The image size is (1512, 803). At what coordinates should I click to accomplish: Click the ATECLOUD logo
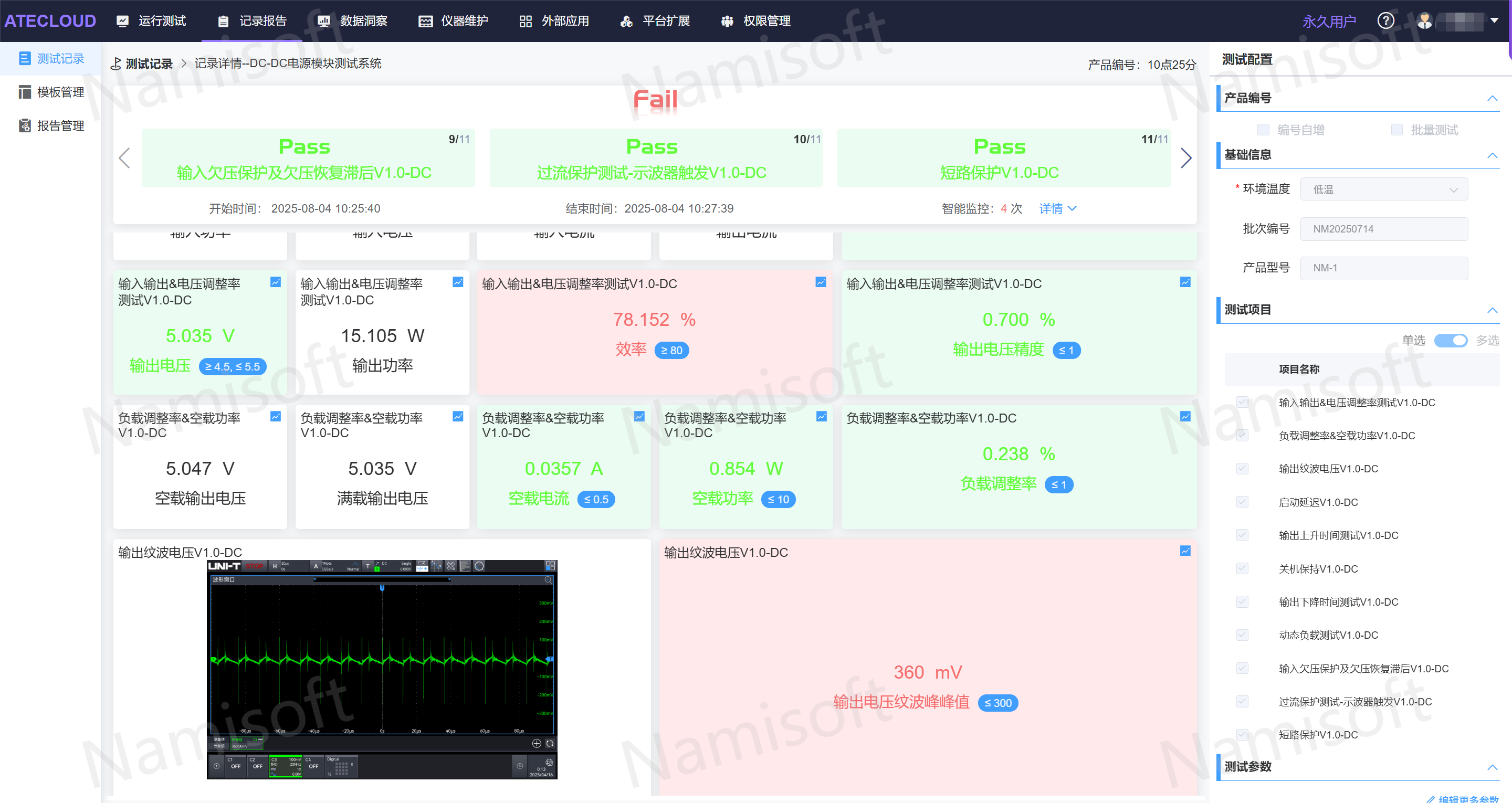pyautogui.click(x=50, y=21)
